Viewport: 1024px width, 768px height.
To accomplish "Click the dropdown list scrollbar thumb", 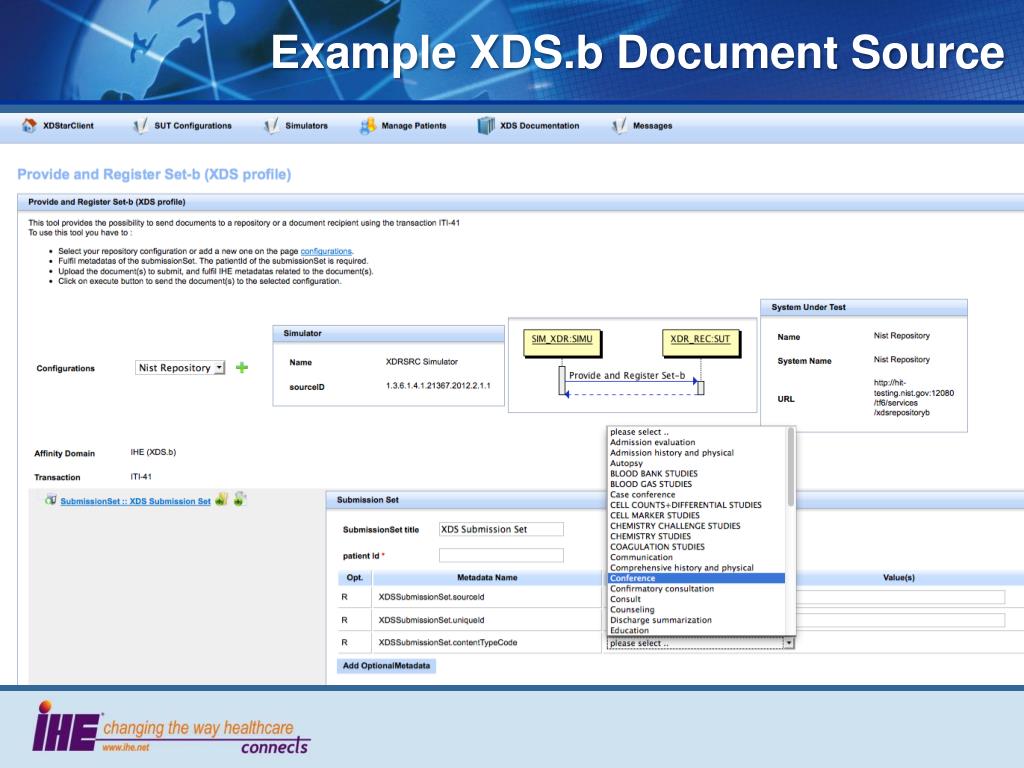I will pos(791,466).
